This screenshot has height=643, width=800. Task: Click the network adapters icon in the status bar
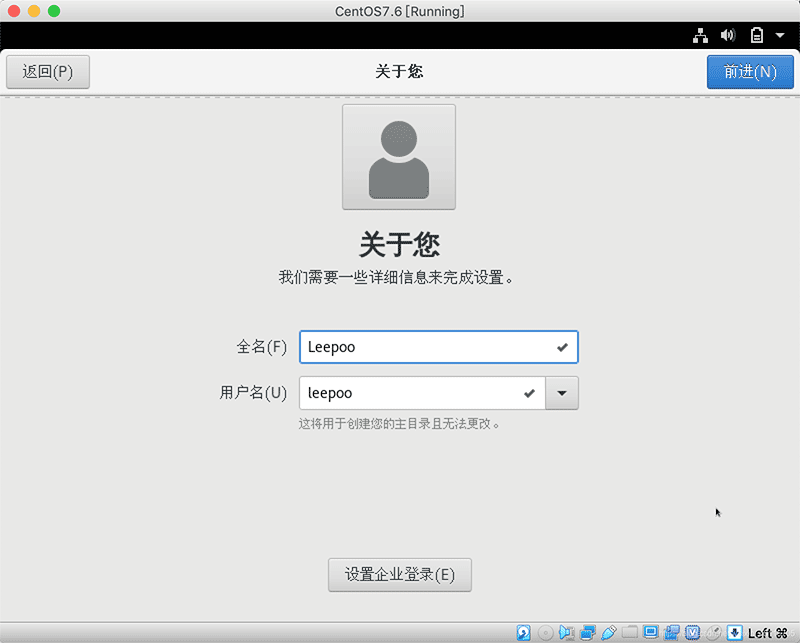click(x=587, y=632)
